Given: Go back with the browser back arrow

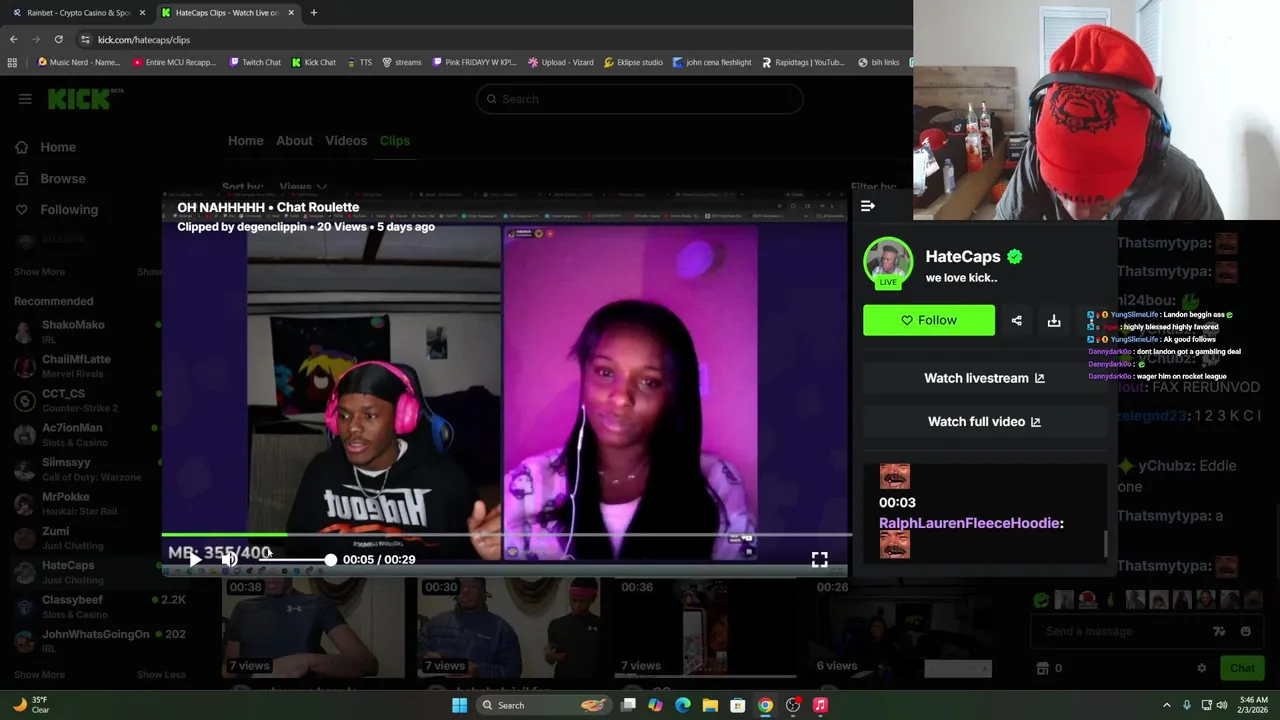Looking at the screenshot, I should click(13, 39).
